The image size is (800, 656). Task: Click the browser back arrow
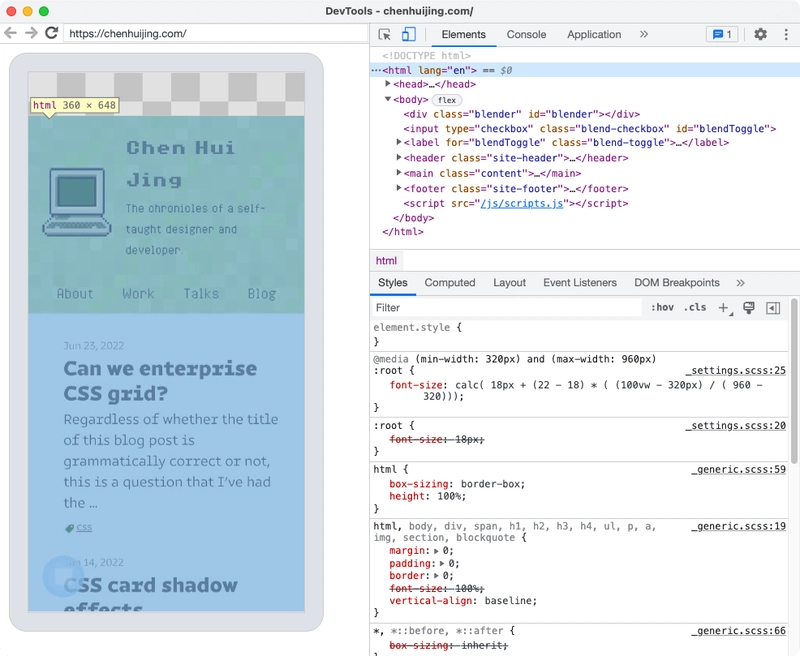10,33
